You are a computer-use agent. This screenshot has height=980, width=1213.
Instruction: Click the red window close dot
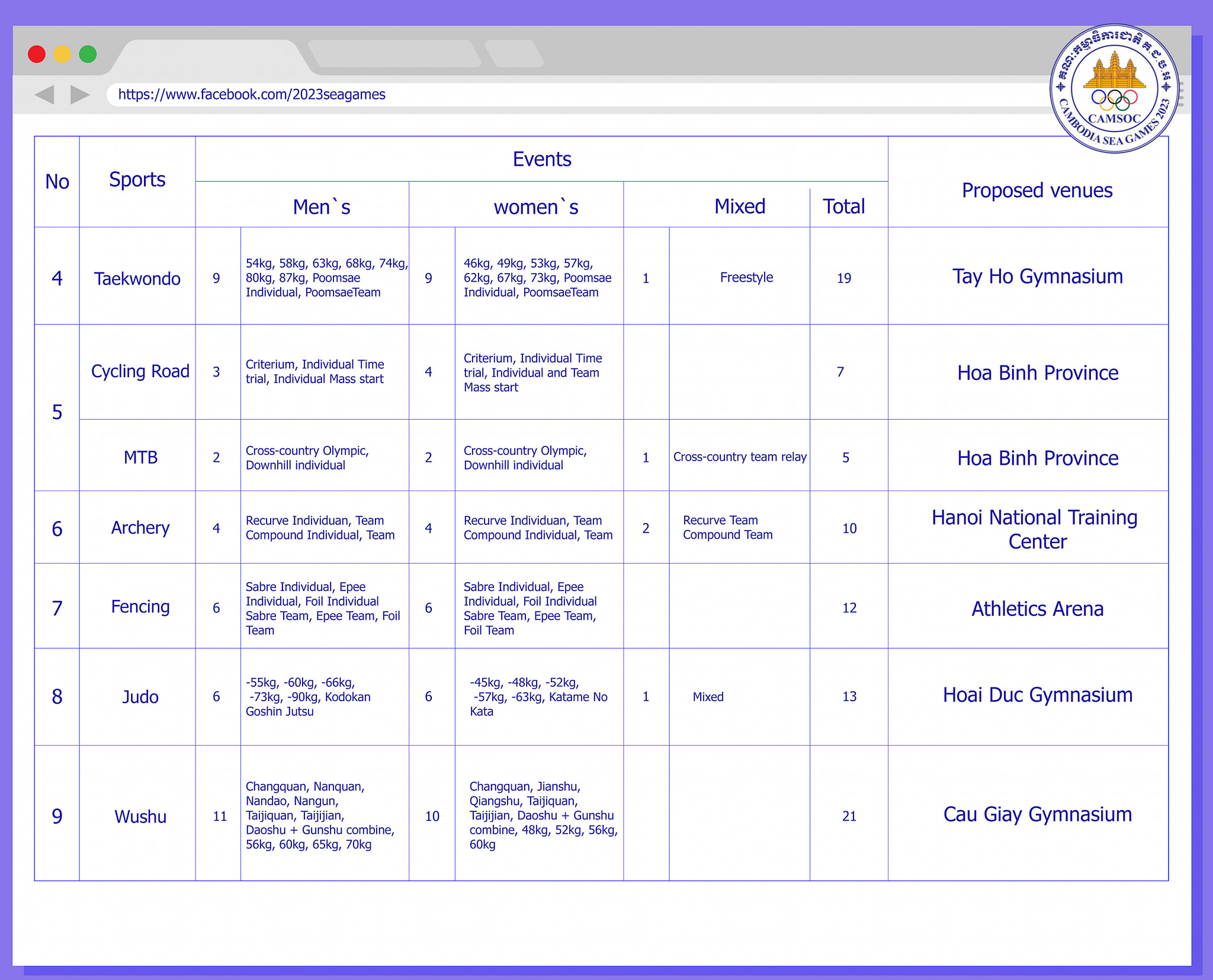[37, 54]
